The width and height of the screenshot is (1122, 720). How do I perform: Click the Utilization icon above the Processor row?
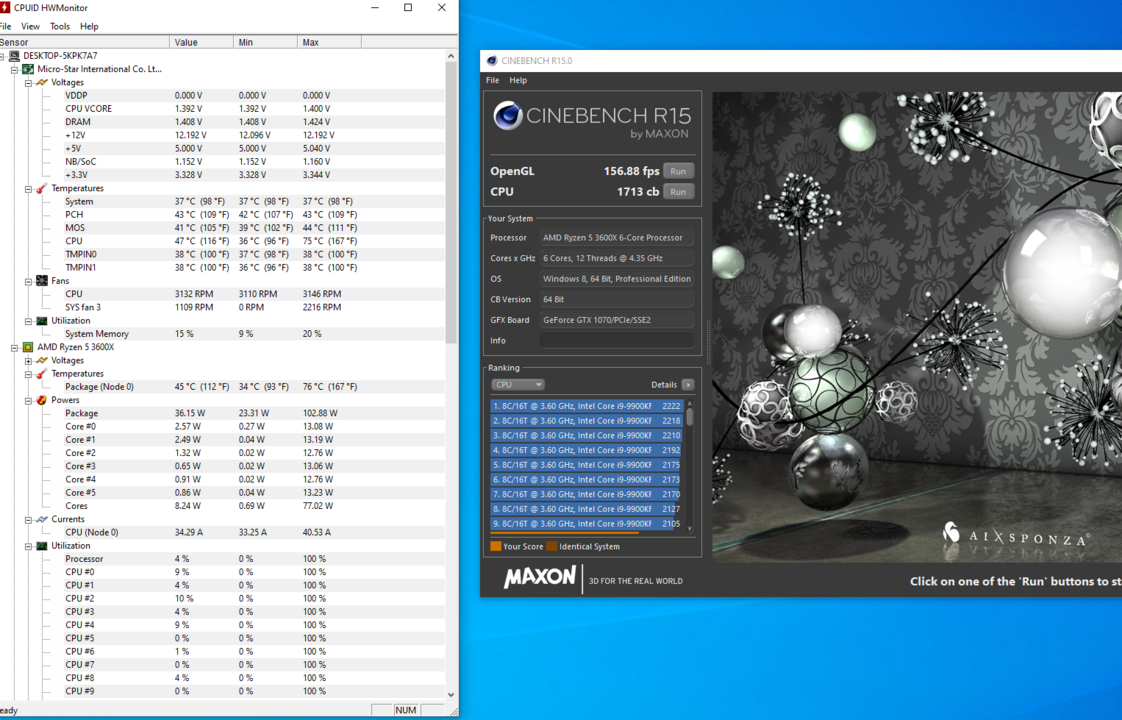pyautogui.click(x=42, y=545)
